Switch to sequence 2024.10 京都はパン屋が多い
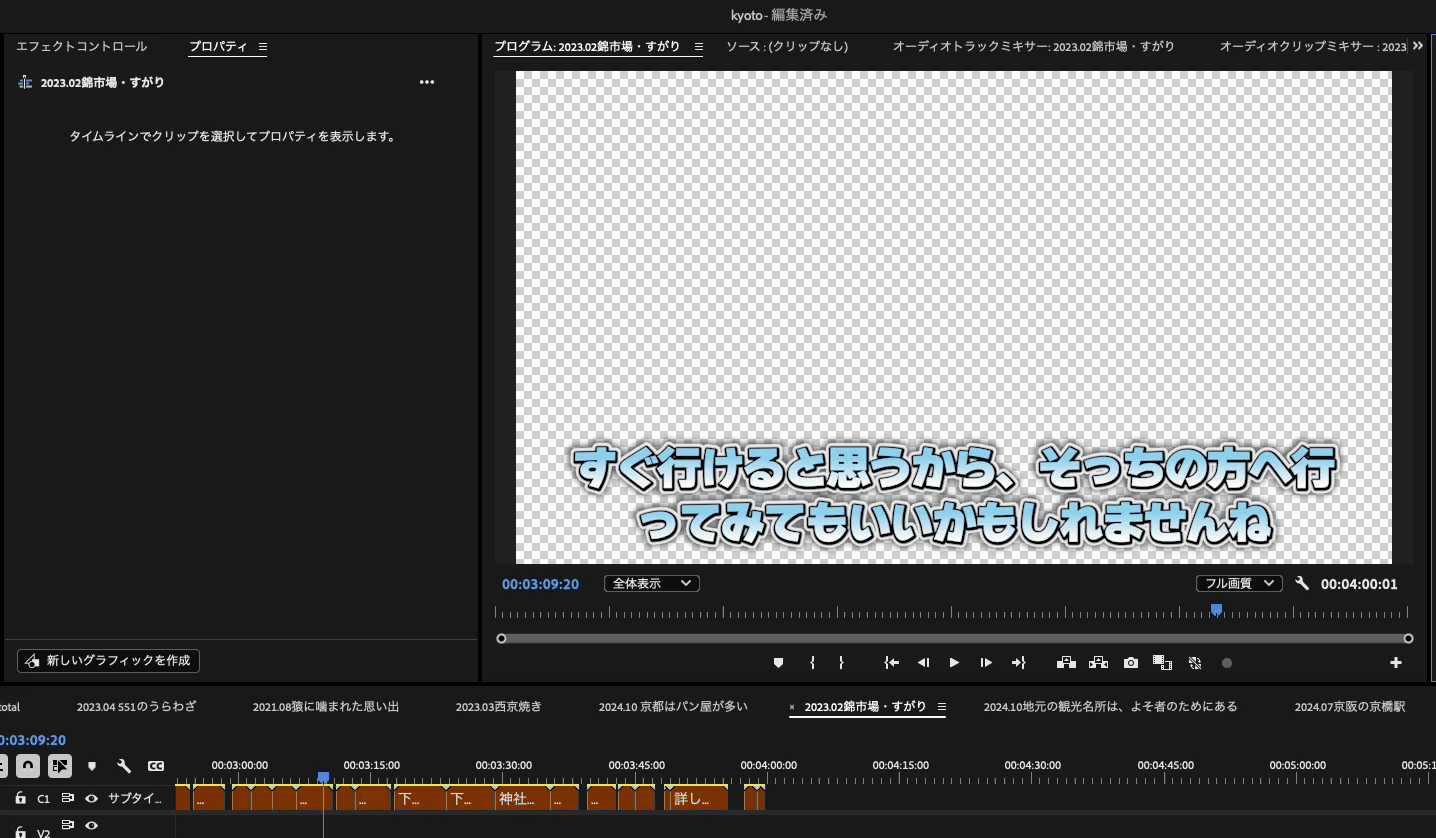 [x=673, y=706]
